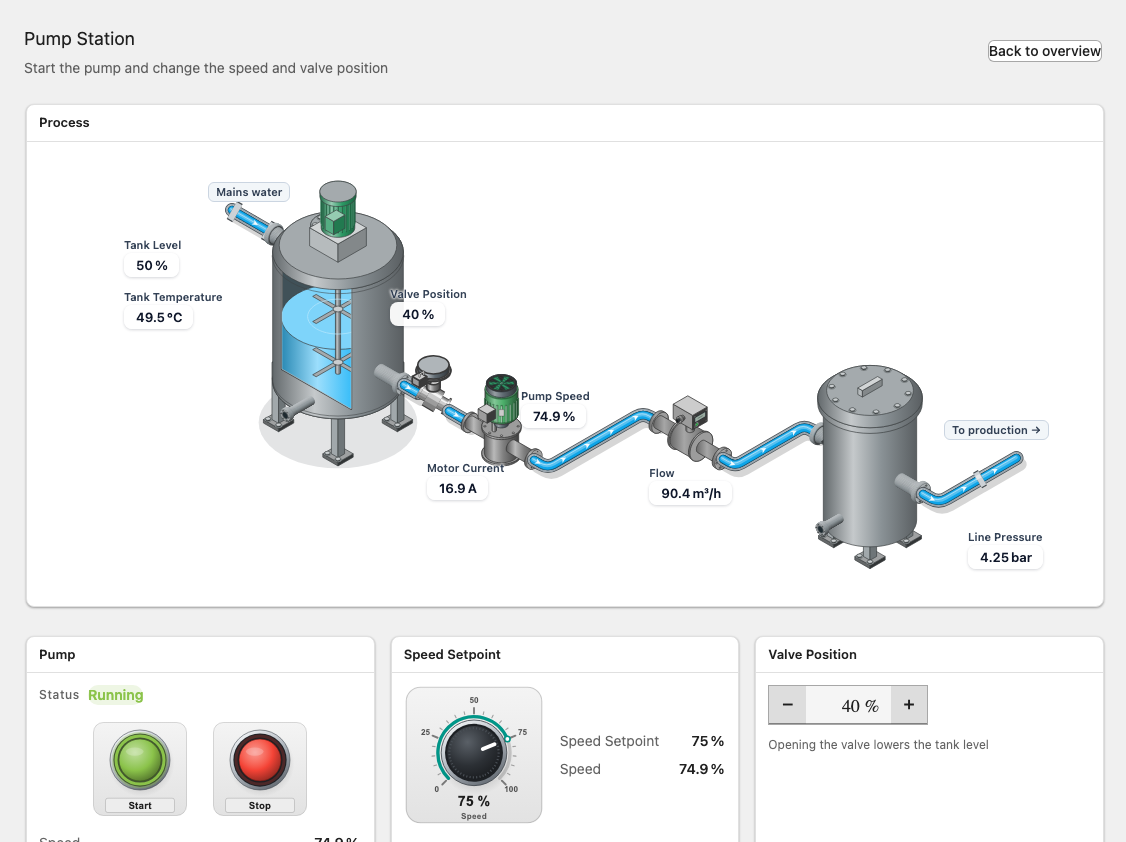This screenshot has width=1126, height=842.
Task: Click the mains water inlet pipe
Action: coord(251,221)
